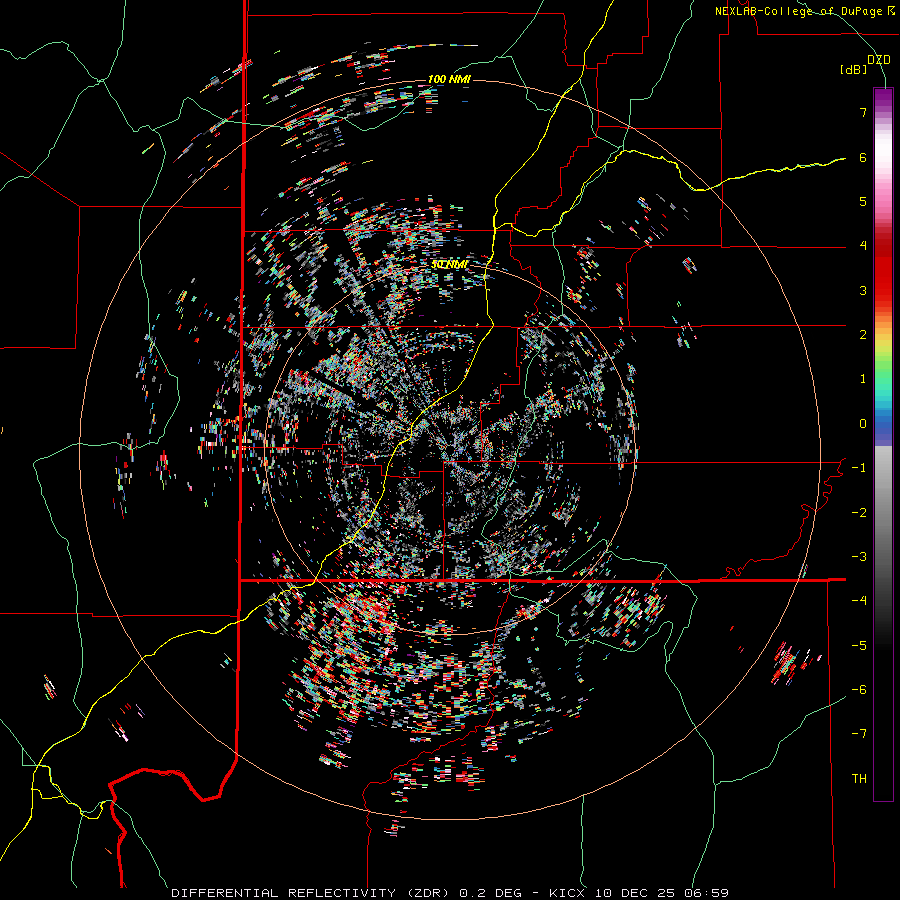Click the KICX radar site identifier
This screenshot has width=900, height=900.
568,893
